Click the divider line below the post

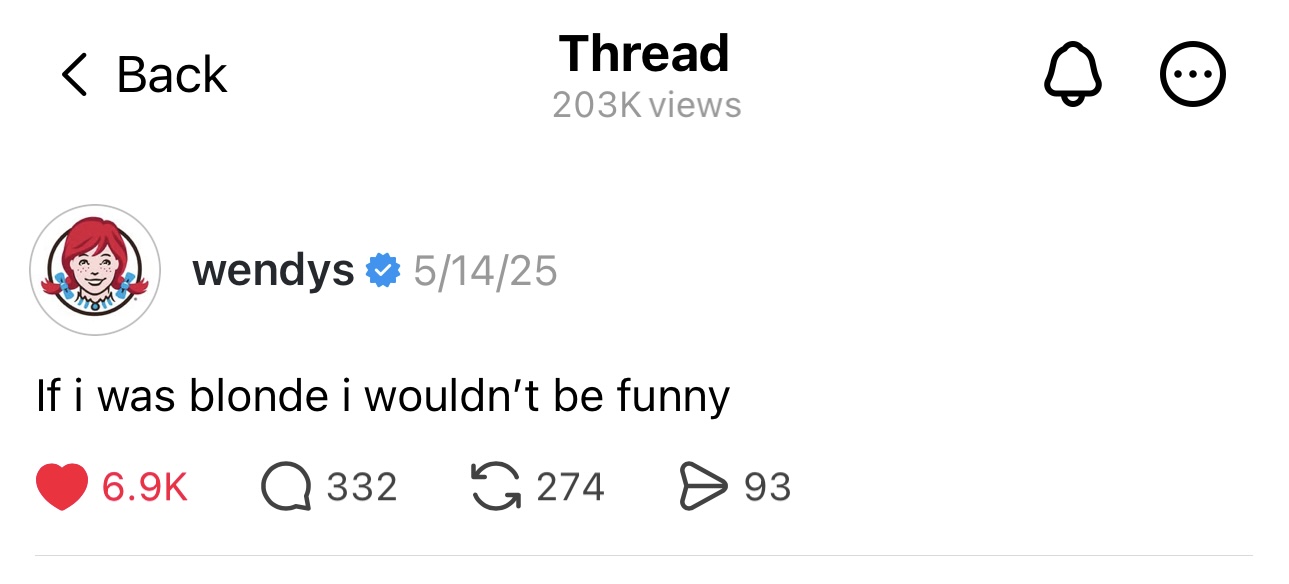point(644,555)
